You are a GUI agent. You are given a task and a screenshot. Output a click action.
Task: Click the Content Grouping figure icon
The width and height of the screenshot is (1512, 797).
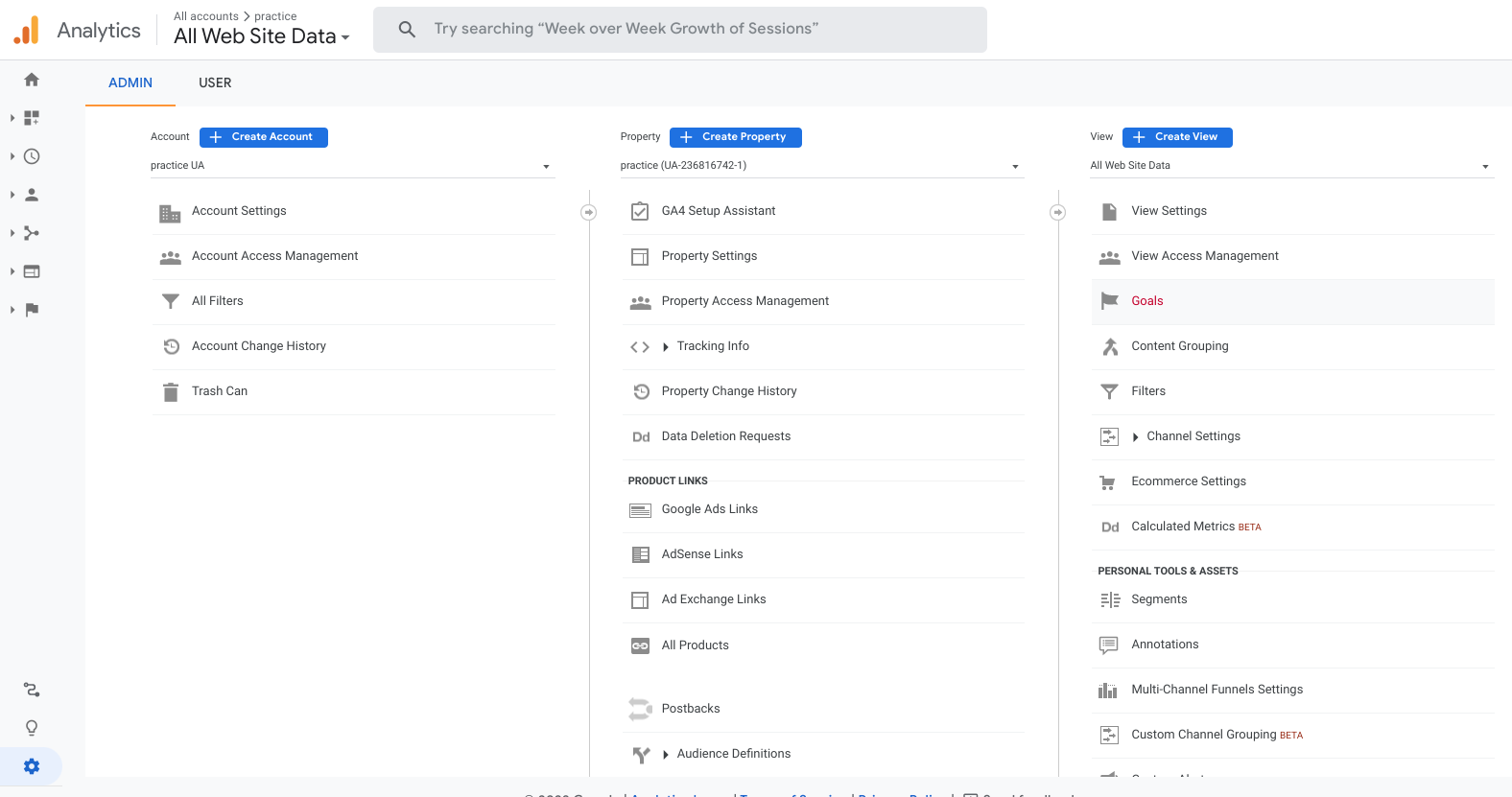coord(1110,346)
